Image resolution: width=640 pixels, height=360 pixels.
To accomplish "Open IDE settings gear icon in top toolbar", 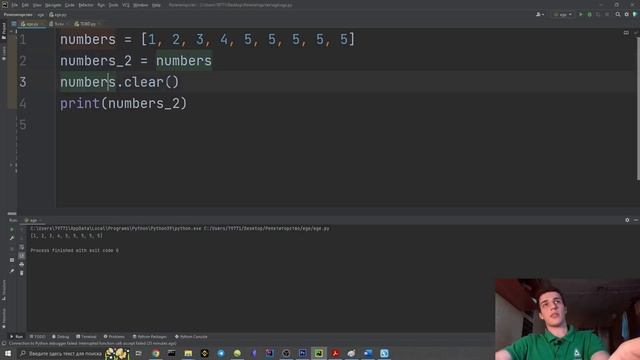I will click(627, 15).
